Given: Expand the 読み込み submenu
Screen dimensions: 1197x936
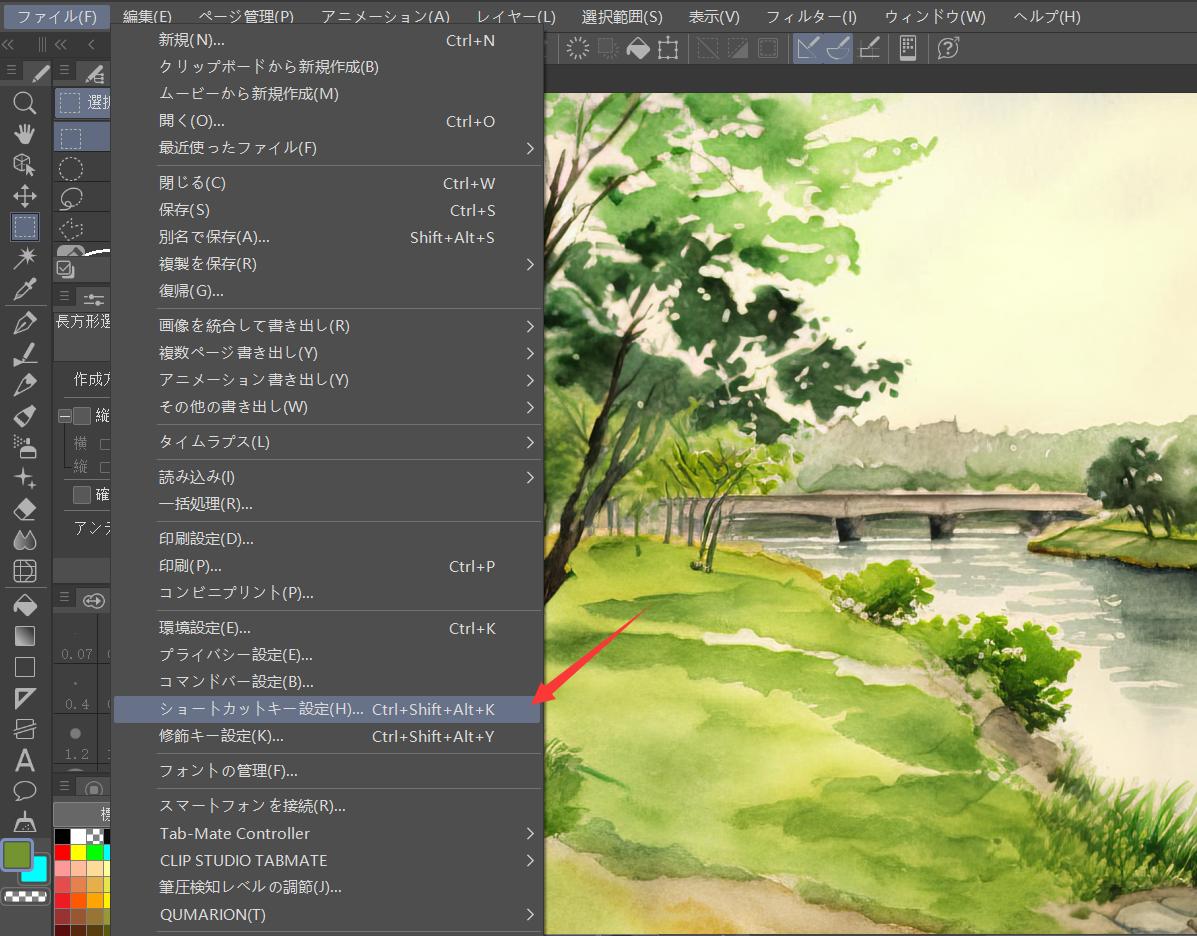Looking at the screenshot, I should [327, 477].
